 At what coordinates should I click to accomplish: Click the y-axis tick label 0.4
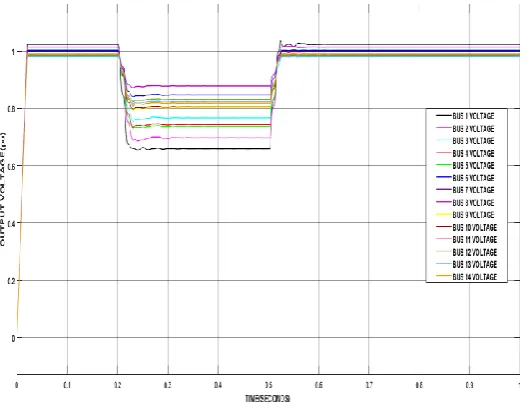tap(11, 224)
